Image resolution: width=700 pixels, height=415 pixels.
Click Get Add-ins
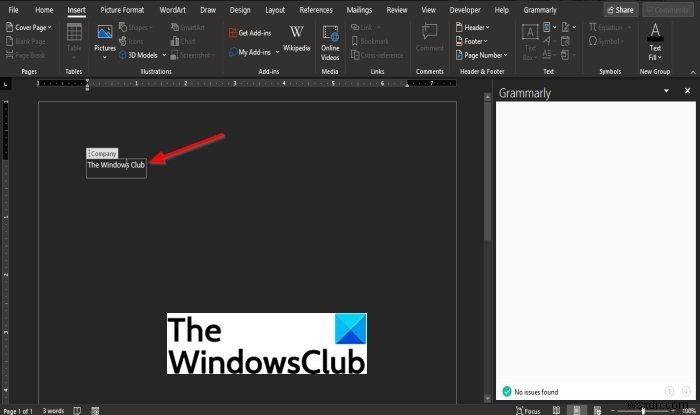250,33
